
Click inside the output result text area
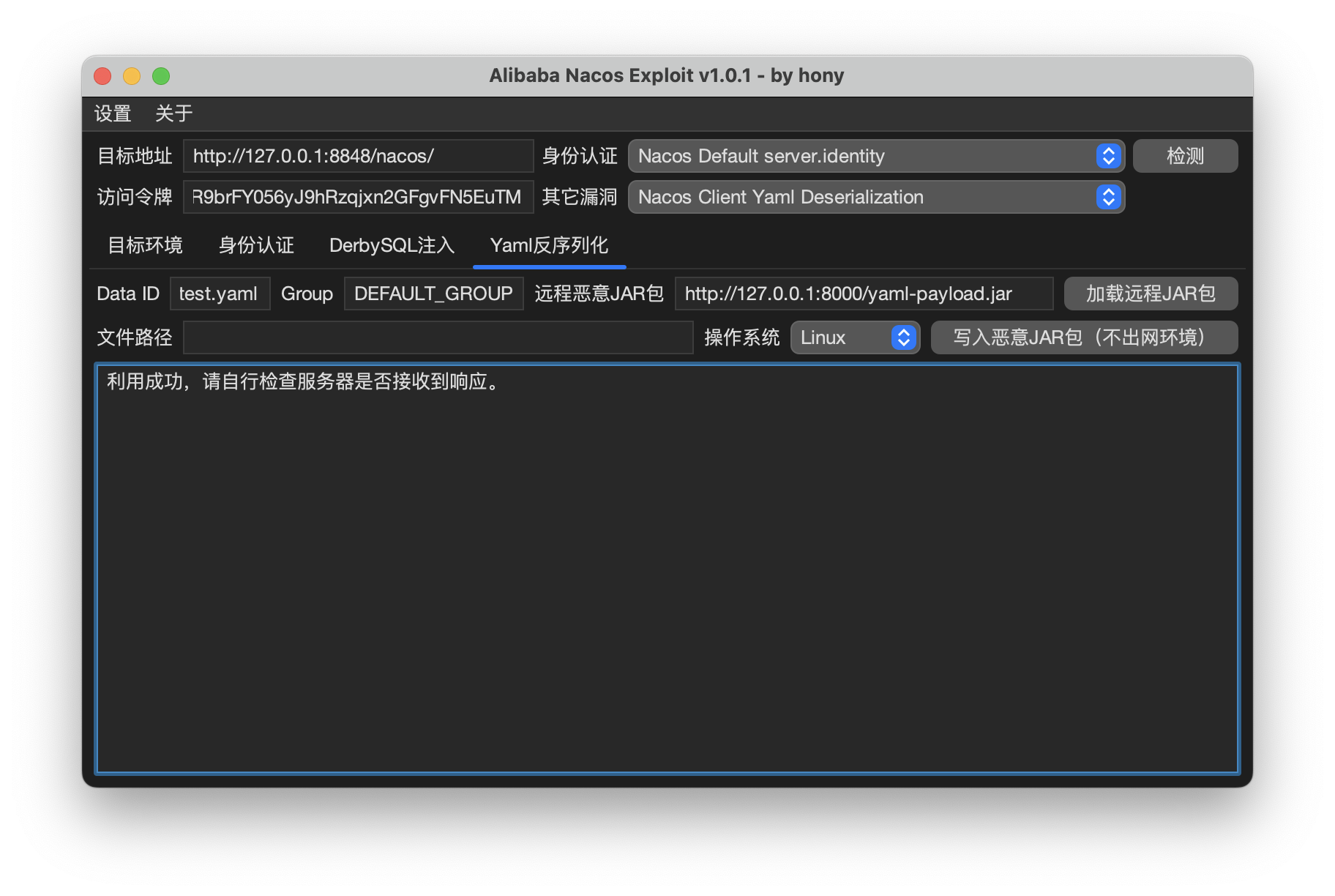[667, 569]
